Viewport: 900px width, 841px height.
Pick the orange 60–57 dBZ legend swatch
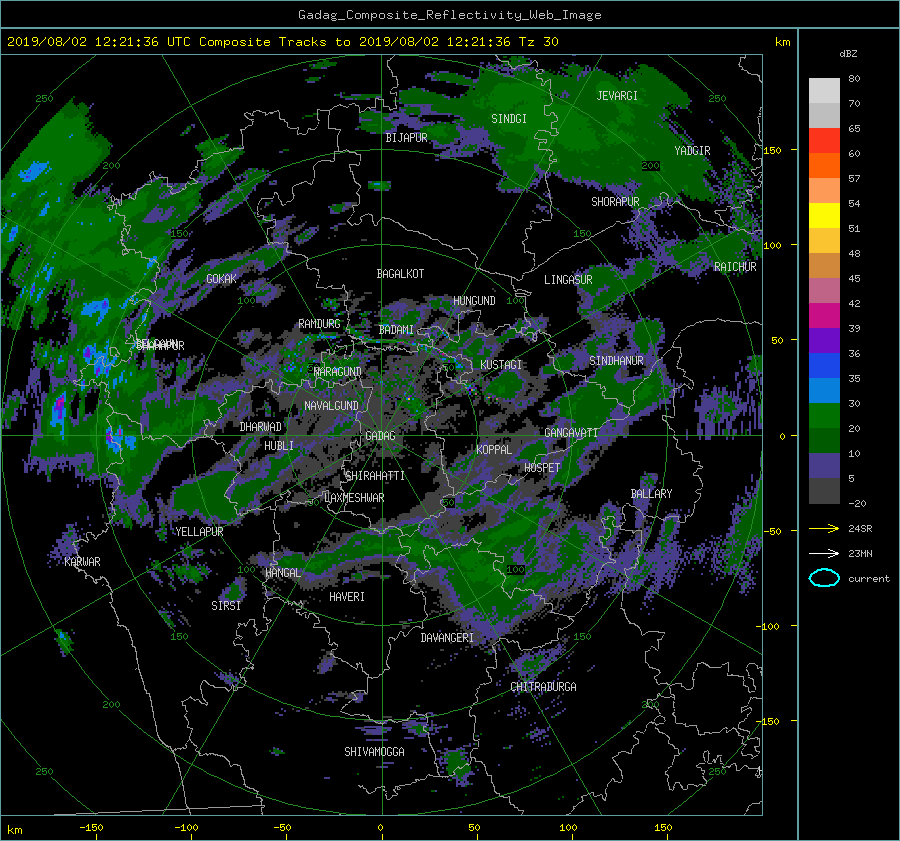click(x=824, y=166)
